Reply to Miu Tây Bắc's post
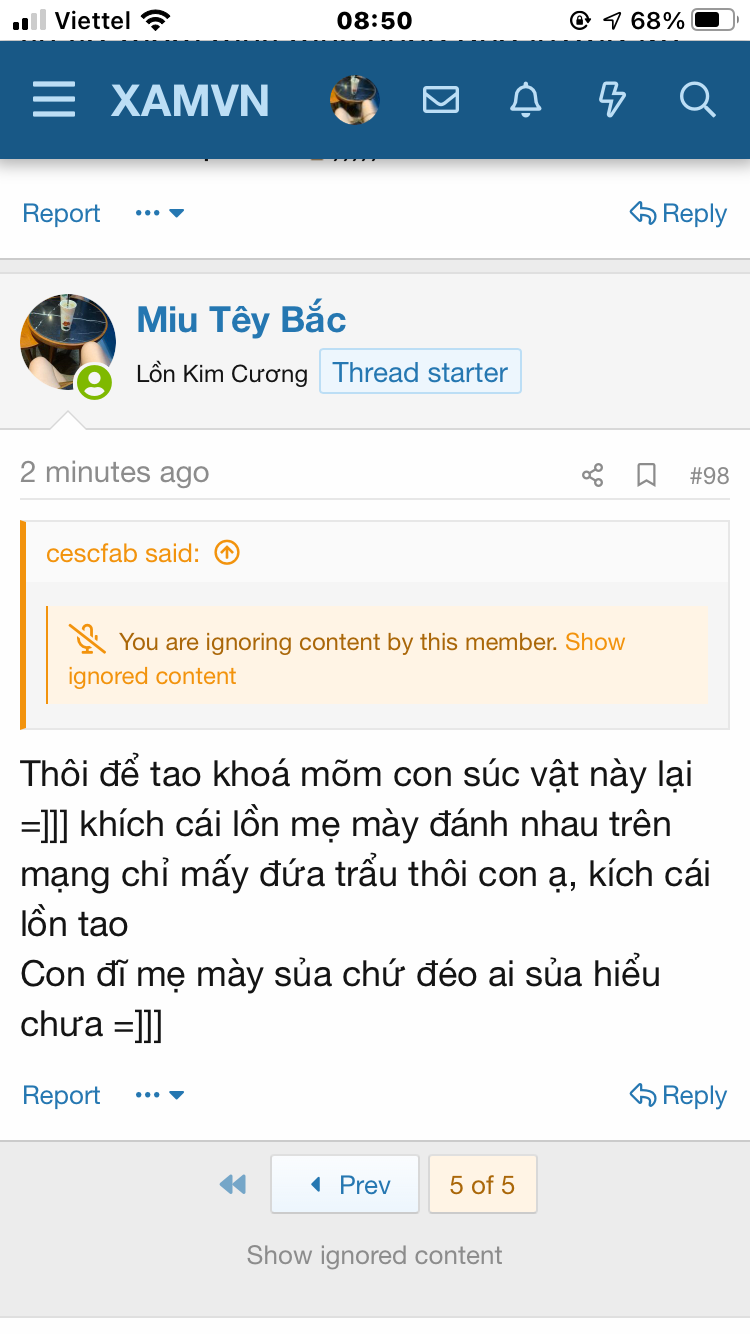Screen dimensions: 750x1334 (678, 1095)
